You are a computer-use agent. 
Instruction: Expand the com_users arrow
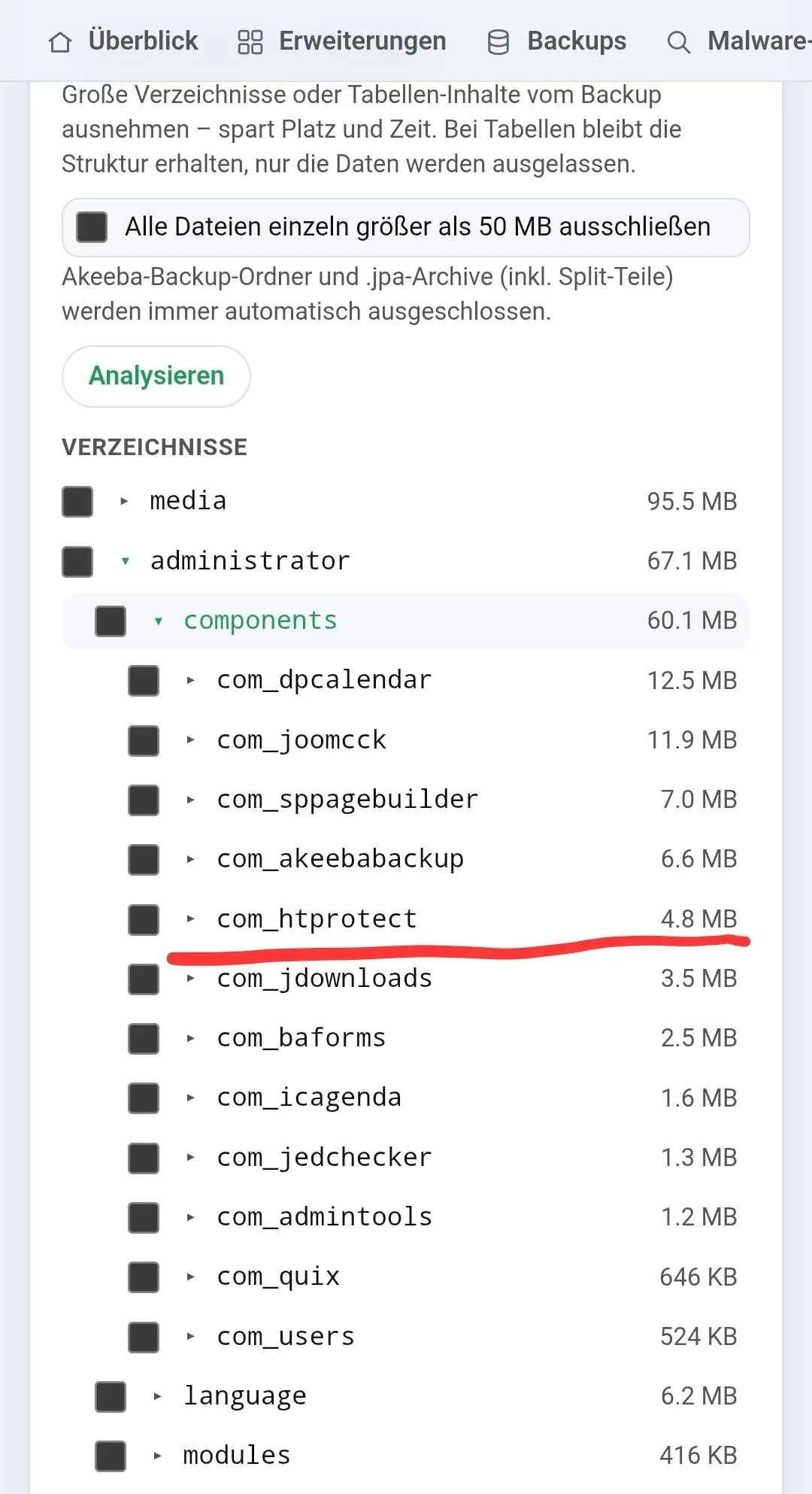point(190,1336)
